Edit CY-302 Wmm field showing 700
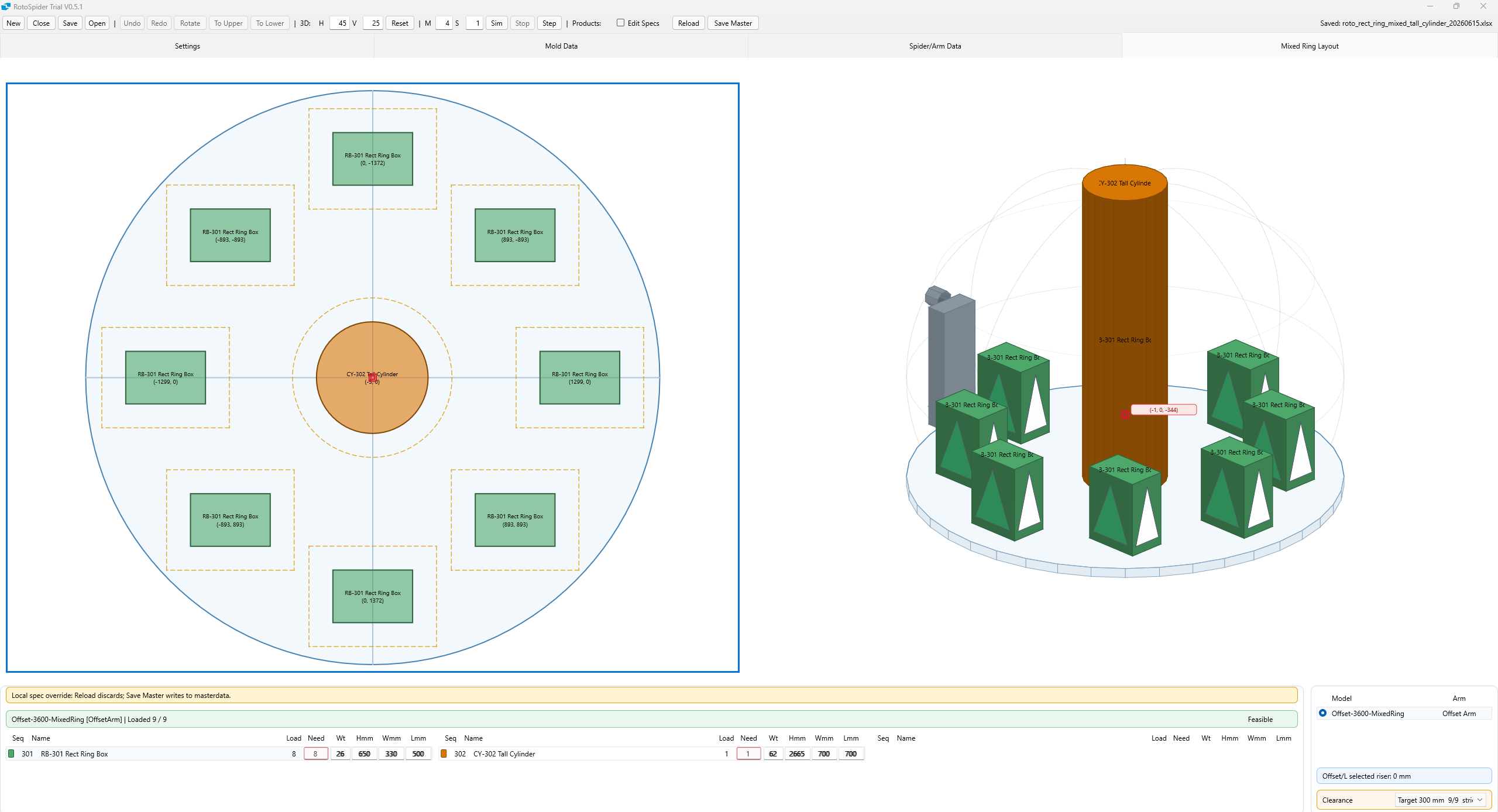Image resolution: width=1498 pixels, height=812 pixels. [824, 753]
